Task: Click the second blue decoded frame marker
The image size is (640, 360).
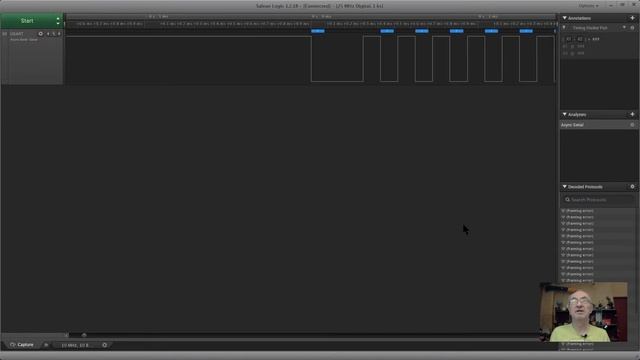Action: pos(387,31)
